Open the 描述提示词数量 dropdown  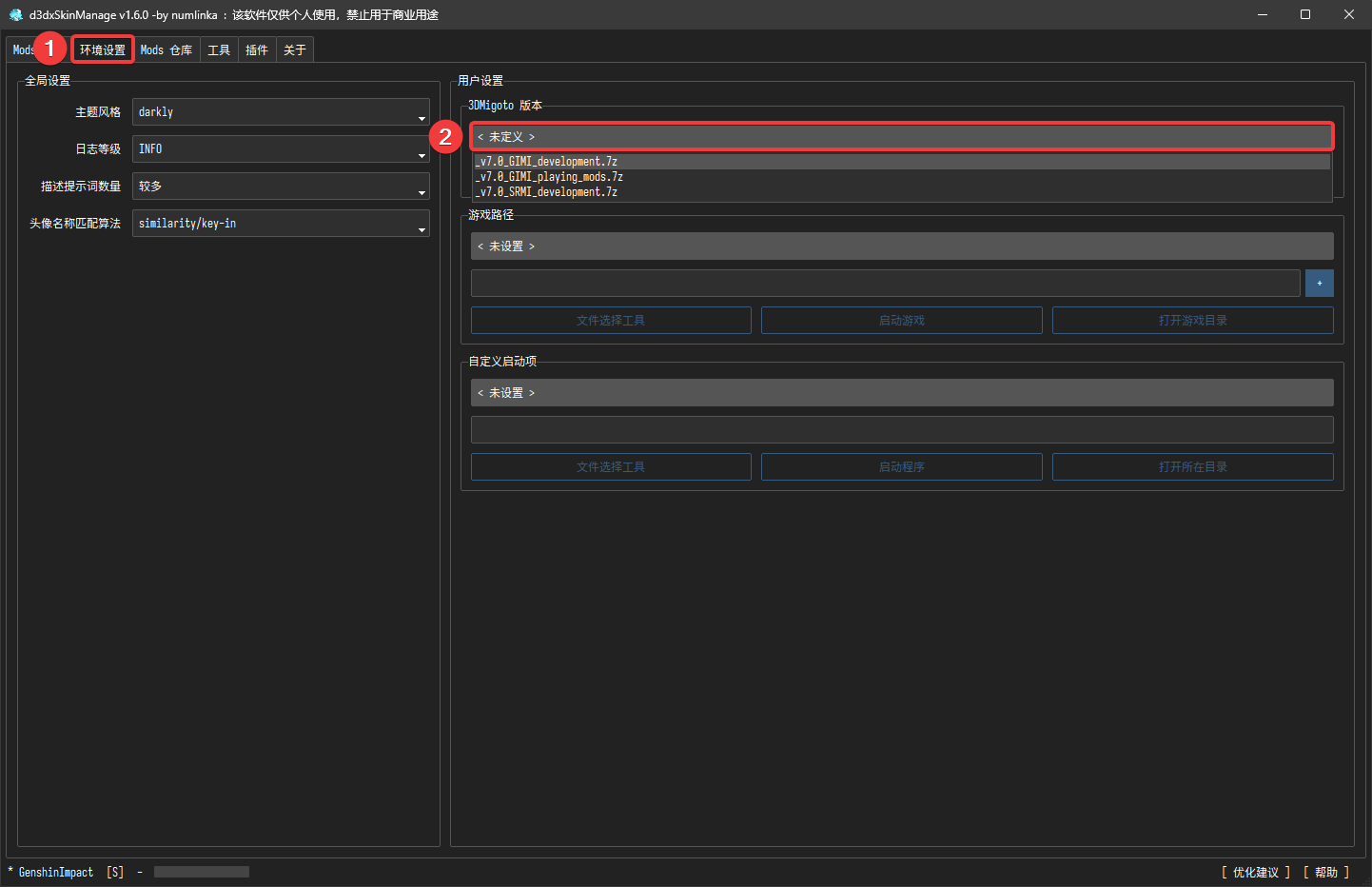click(x=281, y=187)
